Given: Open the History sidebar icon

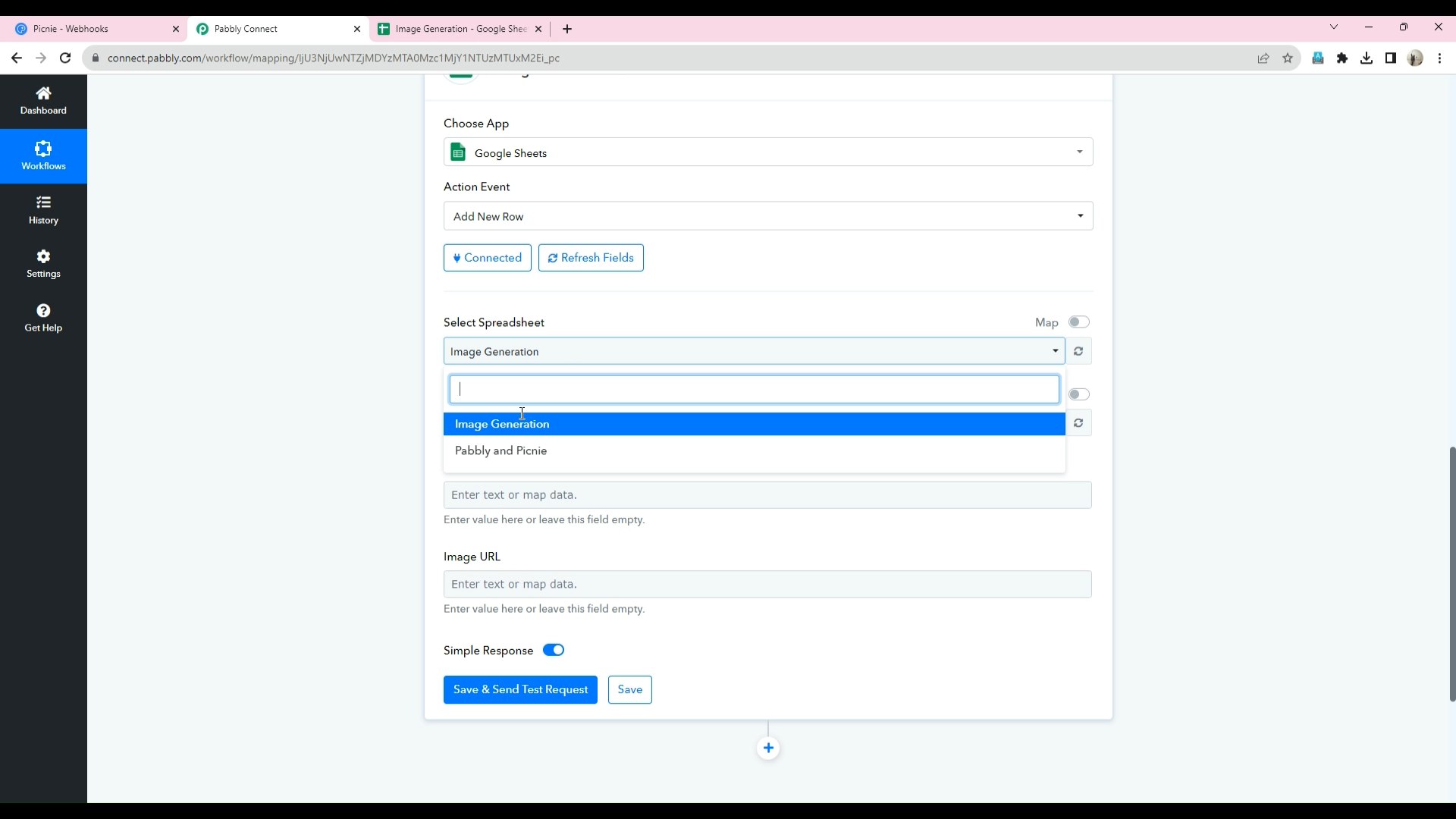Looking at the screenshot, I should [x=43, y=210].
